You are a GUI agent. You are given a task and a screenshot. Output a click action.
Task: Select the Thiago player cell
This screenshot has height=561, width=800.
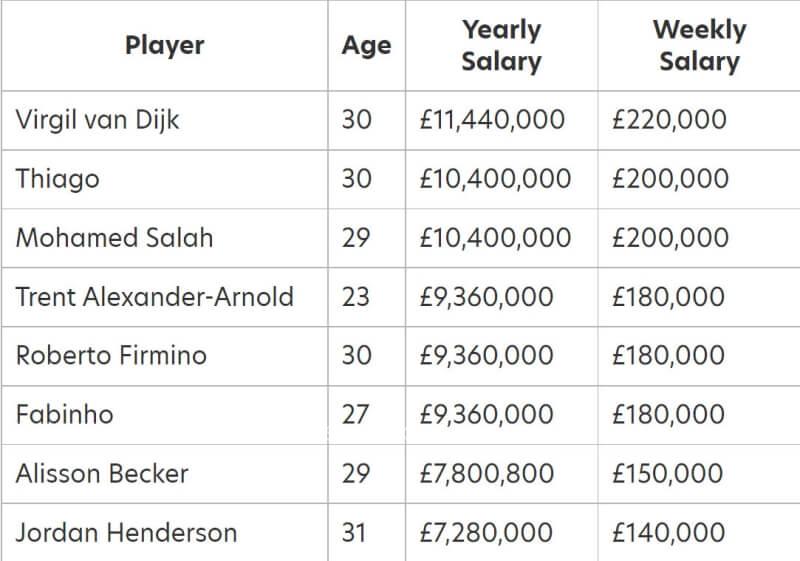(58, 179)
